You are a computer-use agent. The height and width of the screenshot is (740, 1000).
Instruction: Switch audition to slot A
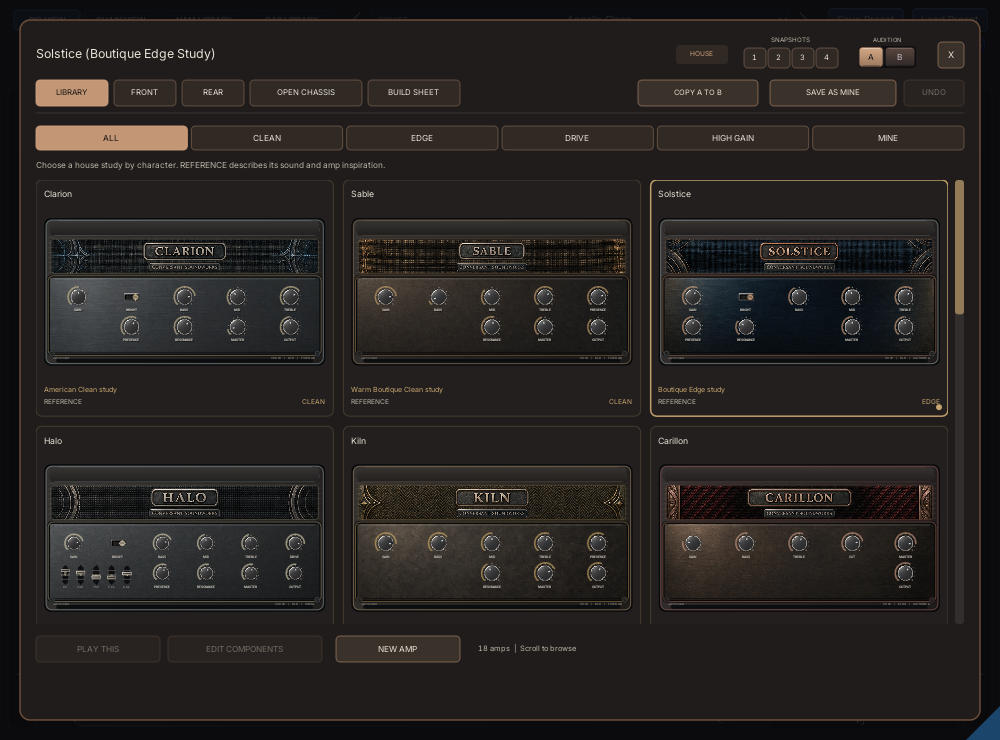coord(871,57)
